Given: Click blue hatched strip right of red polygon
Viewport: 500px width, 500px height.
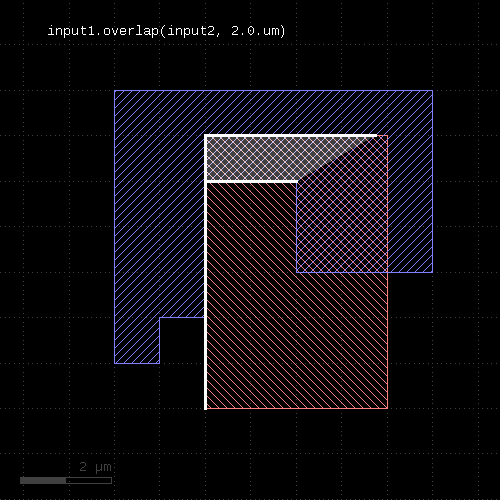Looking at the screenshot, I should 410,204.
